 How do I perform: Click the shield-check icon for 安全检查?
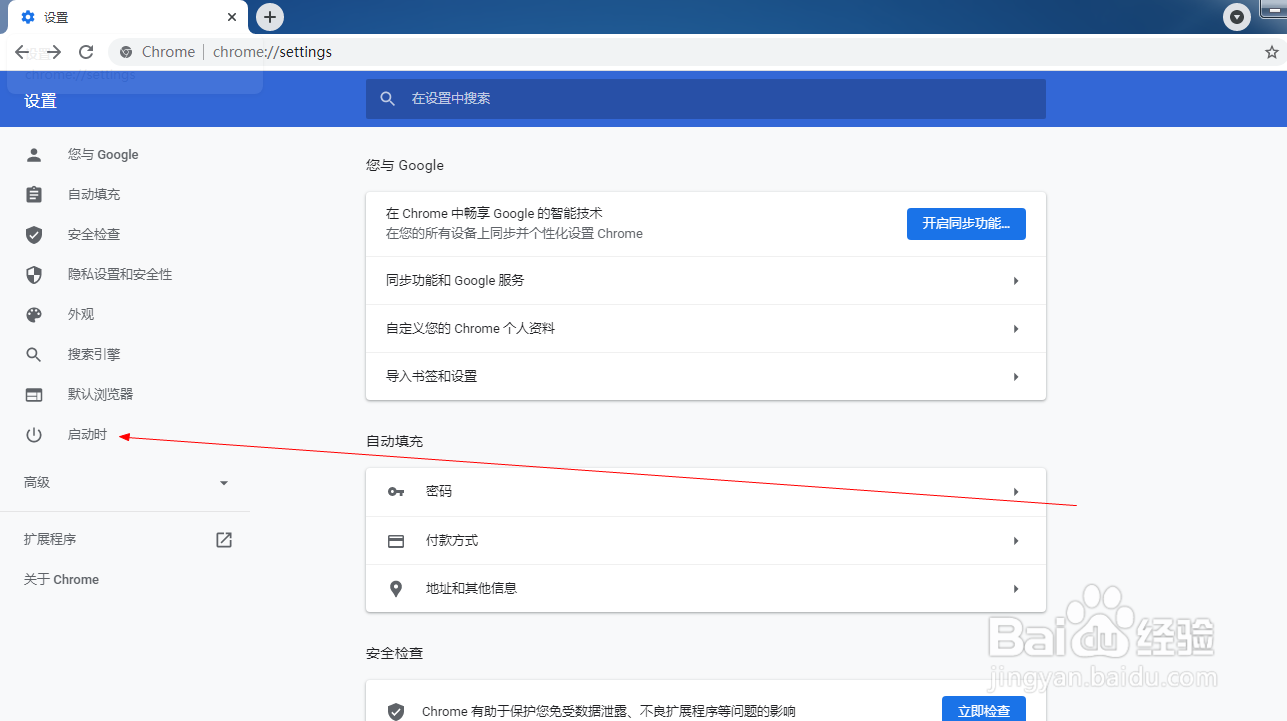(x=34, y=235)
